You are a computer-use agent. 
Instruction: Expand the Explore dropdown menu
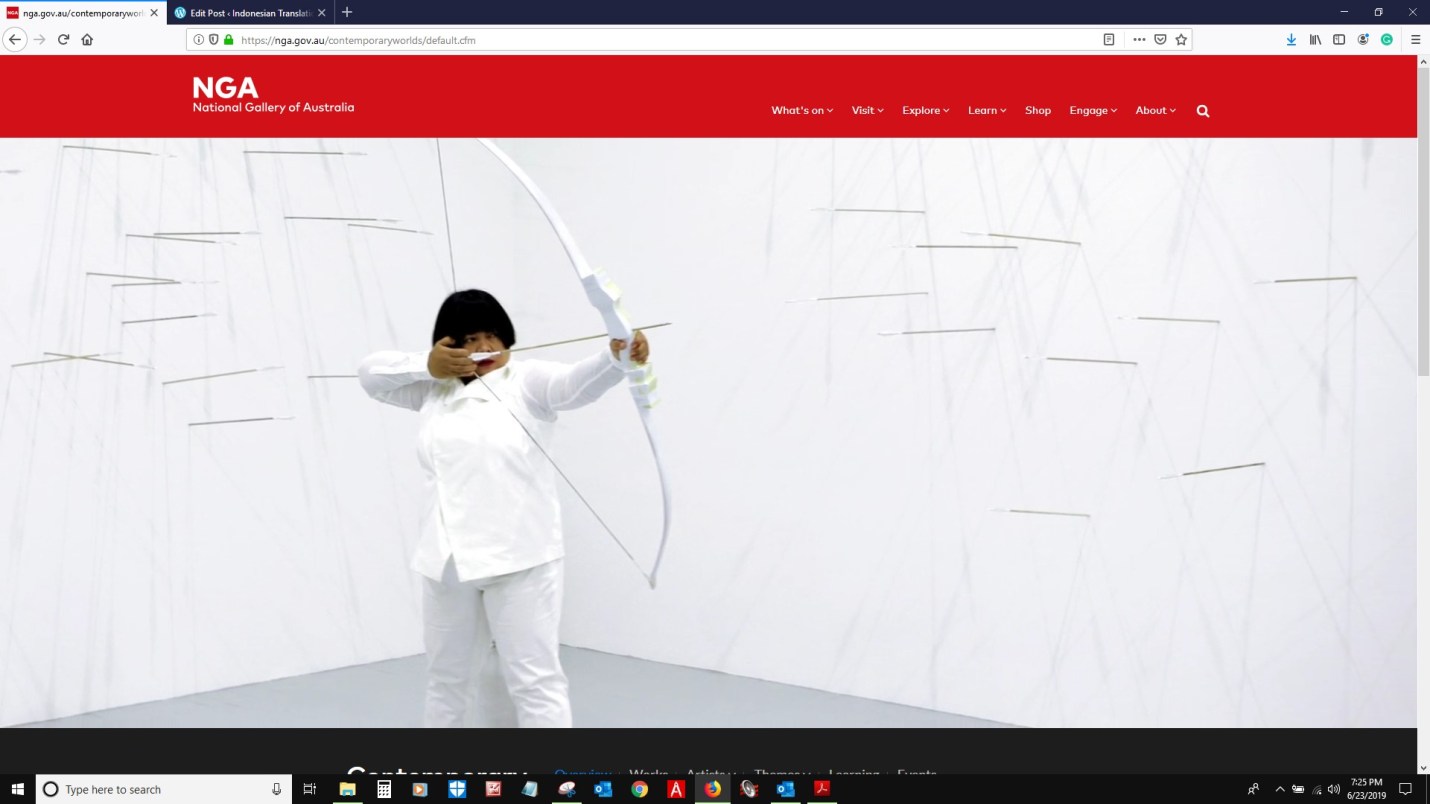925,111
